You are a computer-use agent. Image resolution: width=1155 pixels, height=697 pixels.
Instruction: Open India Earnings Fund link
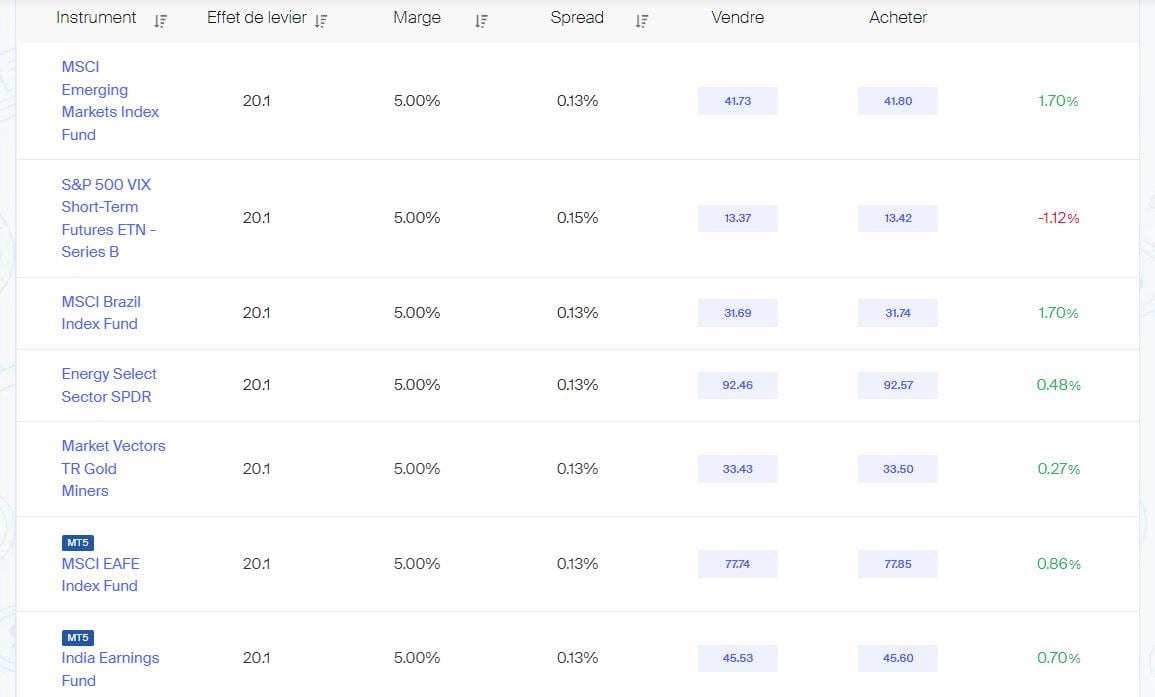(110, 669)
